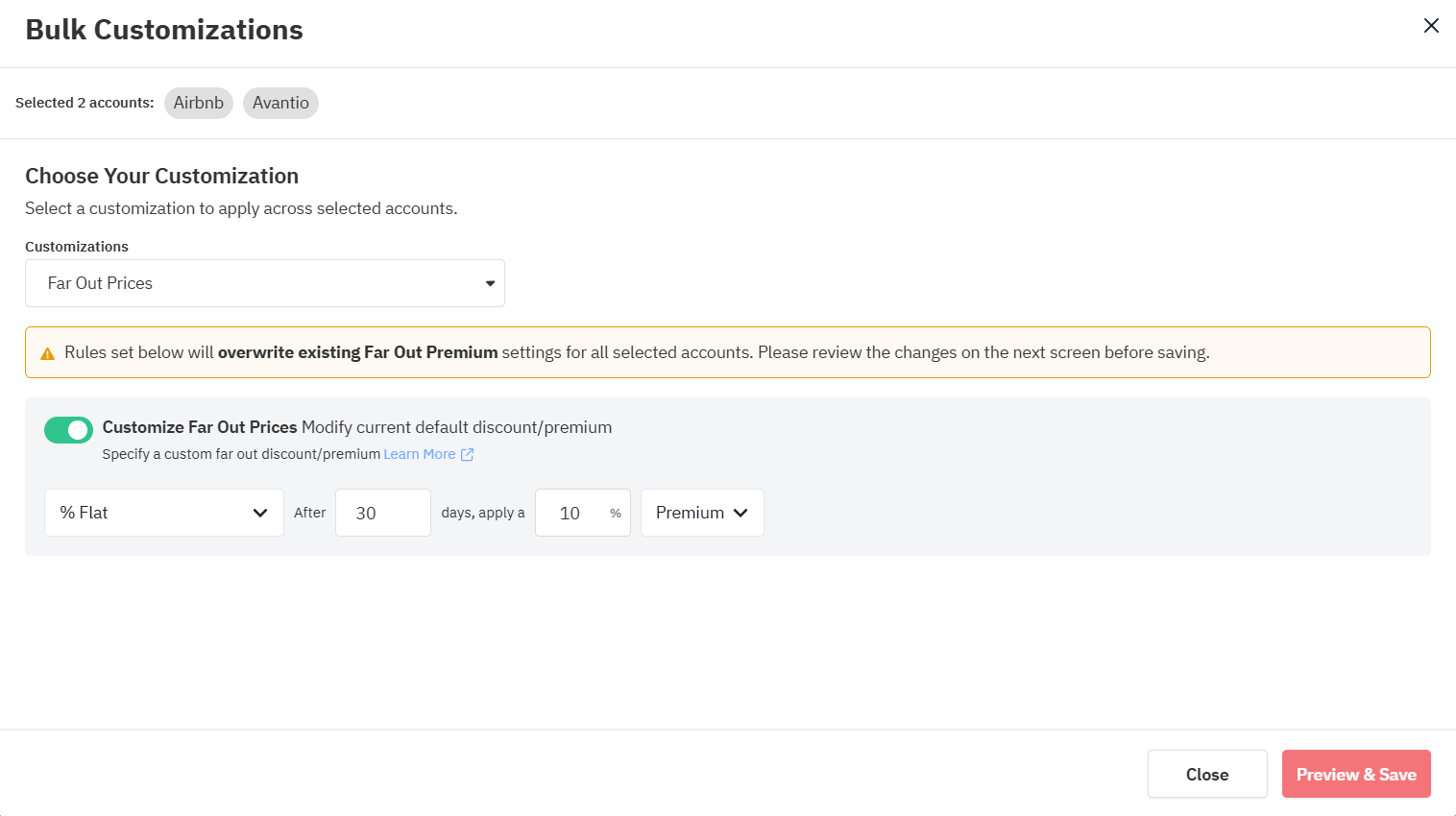Open the Learn More link
Screen dimensions: 1456x816
pyautogui.click(x=420, y=454)
